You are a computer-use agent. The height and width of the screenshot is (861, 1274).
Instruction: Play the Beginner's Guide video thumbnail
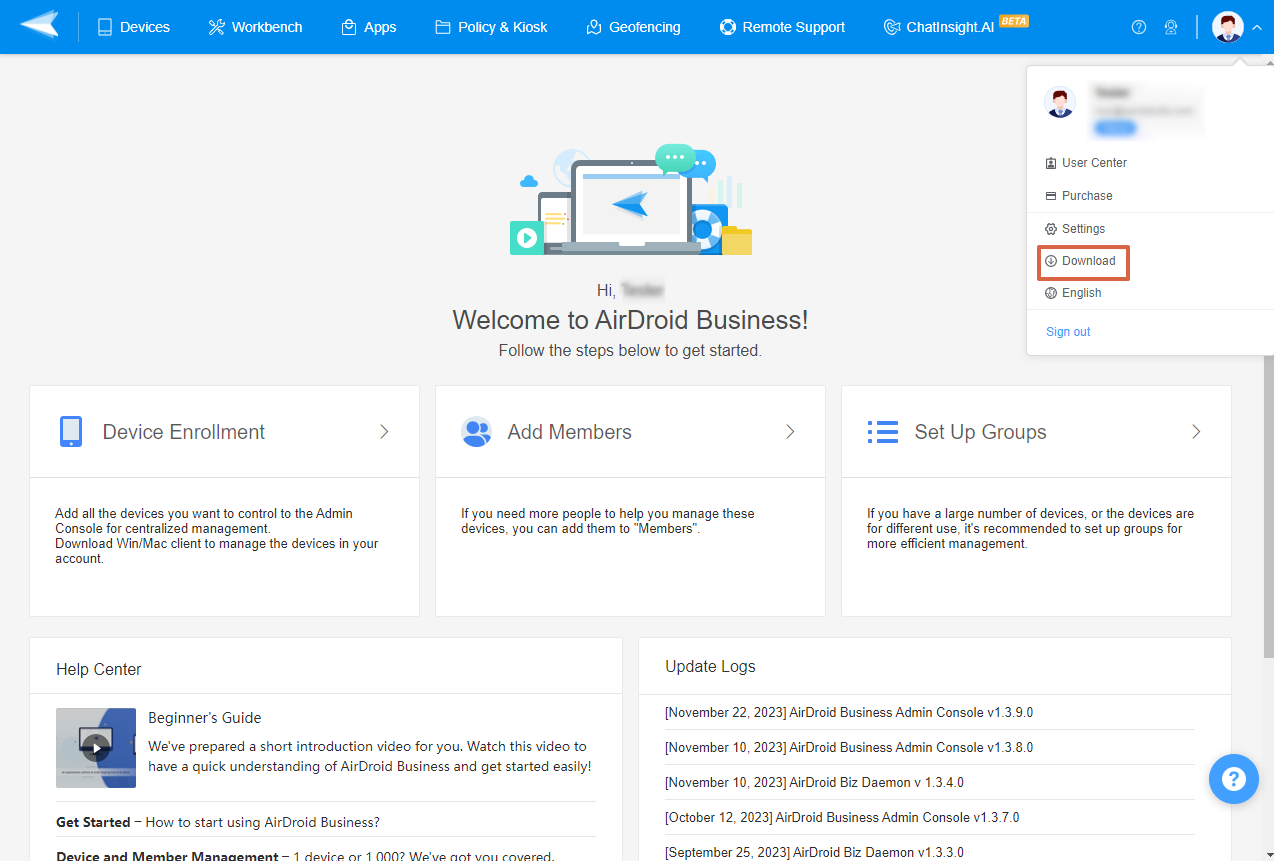coord(96,748)
